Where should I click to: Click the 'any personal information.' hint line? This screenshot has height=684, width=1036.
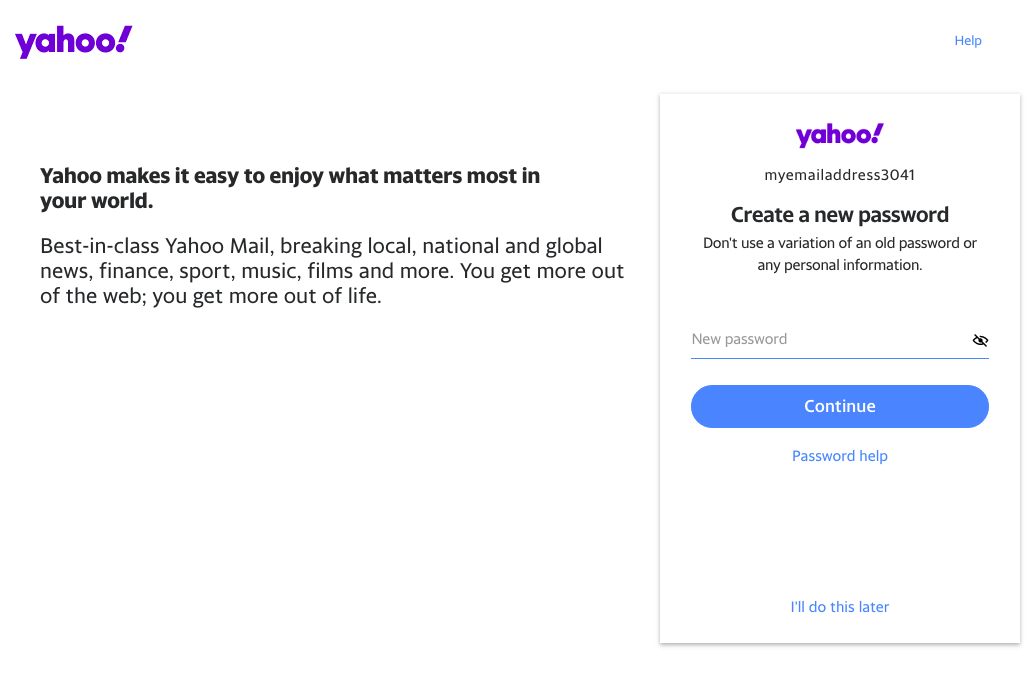point(839,265)
